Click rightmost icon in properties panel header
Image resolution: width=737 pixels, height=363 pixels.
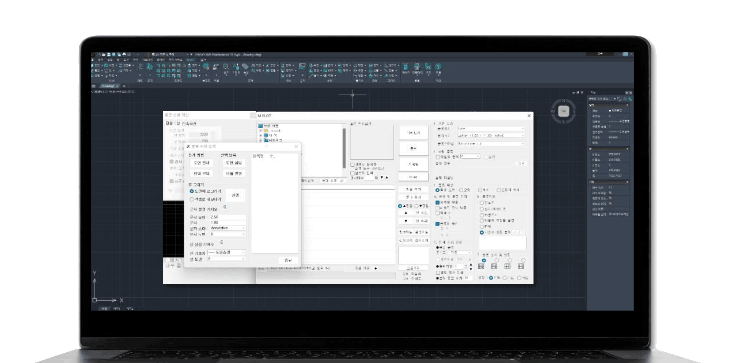pos(630,99)
